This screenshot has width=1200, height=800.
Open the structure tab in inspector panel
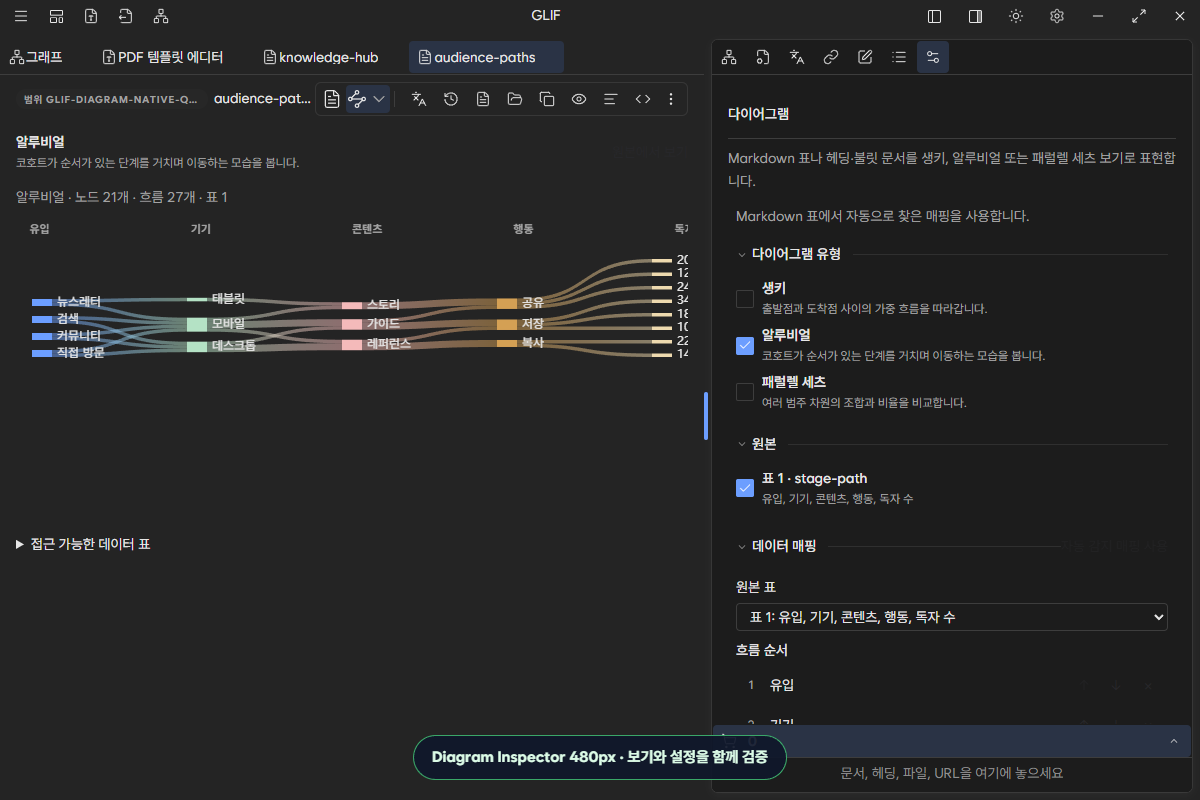pos(729,57)
